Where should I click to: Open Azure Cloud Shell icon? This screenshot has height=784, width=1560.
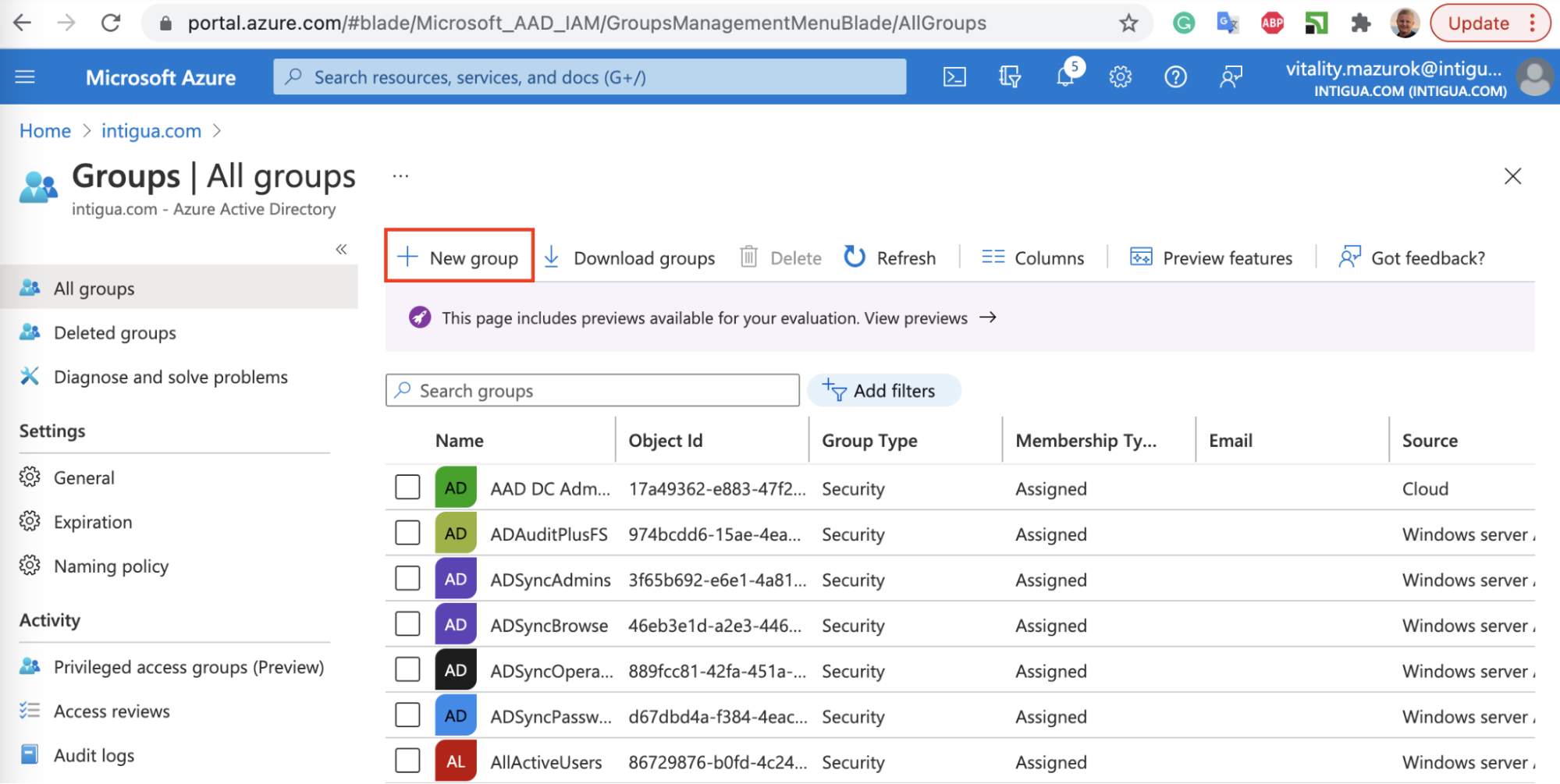954,76
